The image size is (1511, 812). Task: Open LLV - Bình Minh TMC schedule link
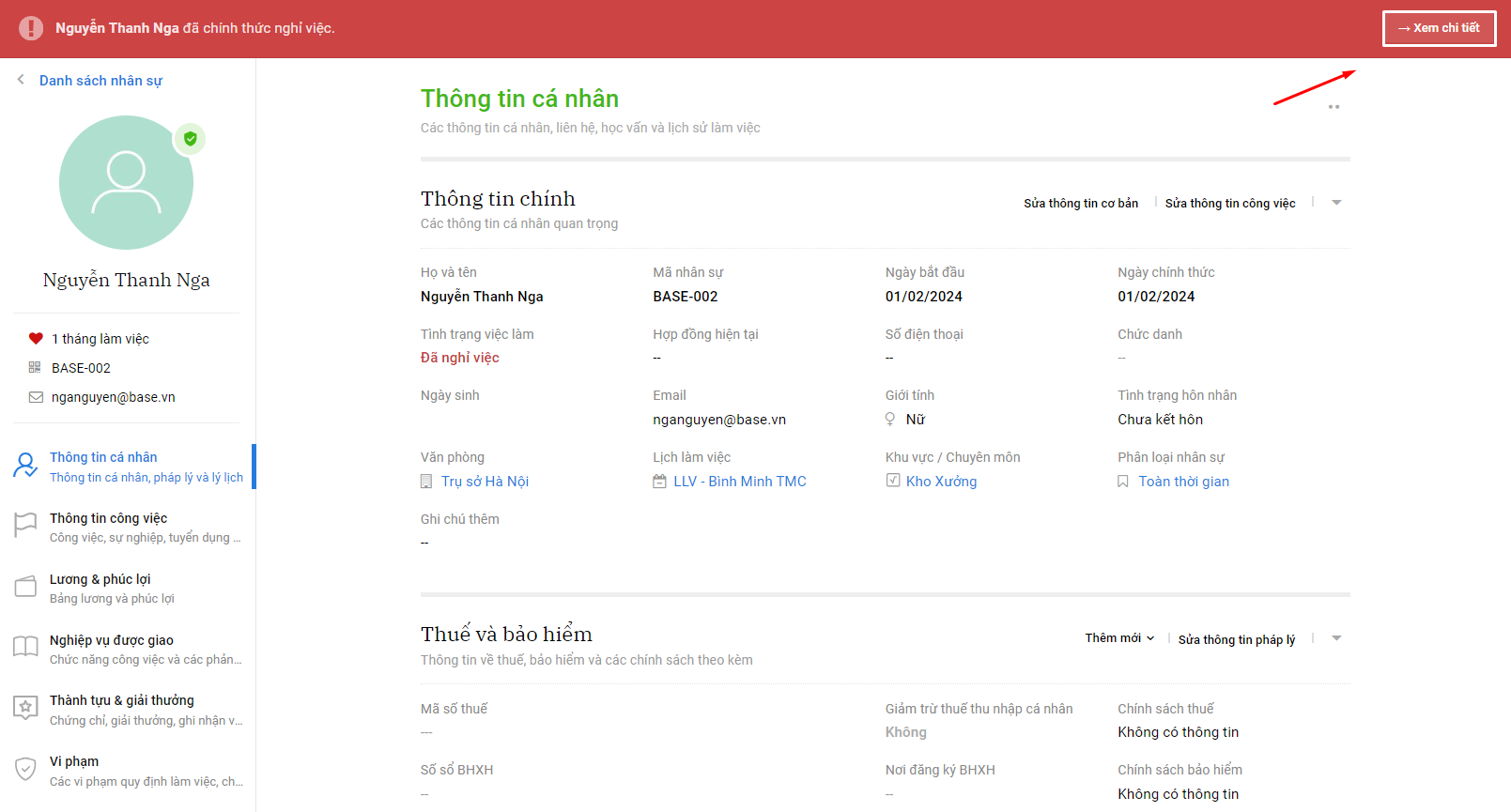point(740,482)
